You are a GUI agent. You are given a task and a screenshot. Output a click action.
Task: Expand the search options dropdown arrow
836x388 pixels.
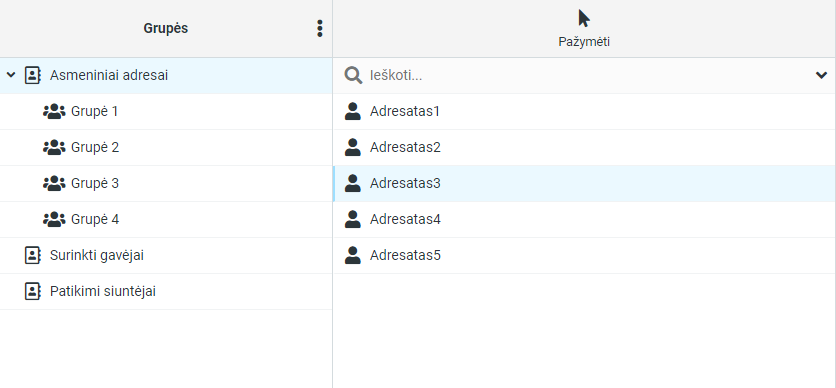tap(821, 75)
